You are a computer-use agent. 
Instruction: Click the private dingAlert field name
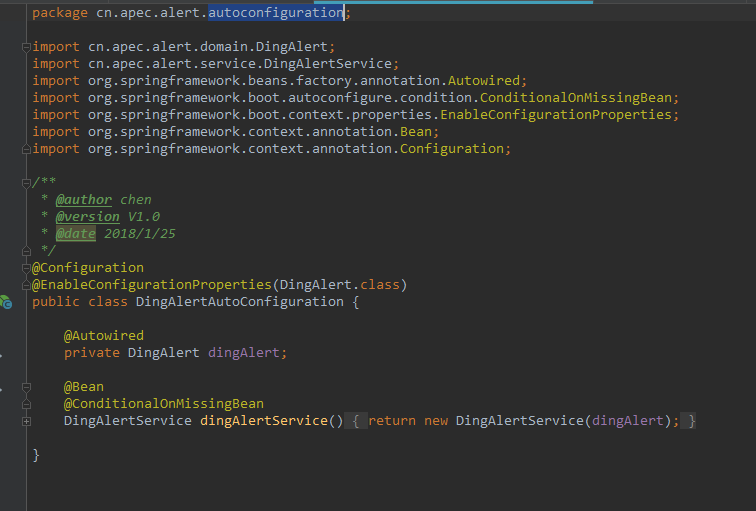click(x=247, y=353)
